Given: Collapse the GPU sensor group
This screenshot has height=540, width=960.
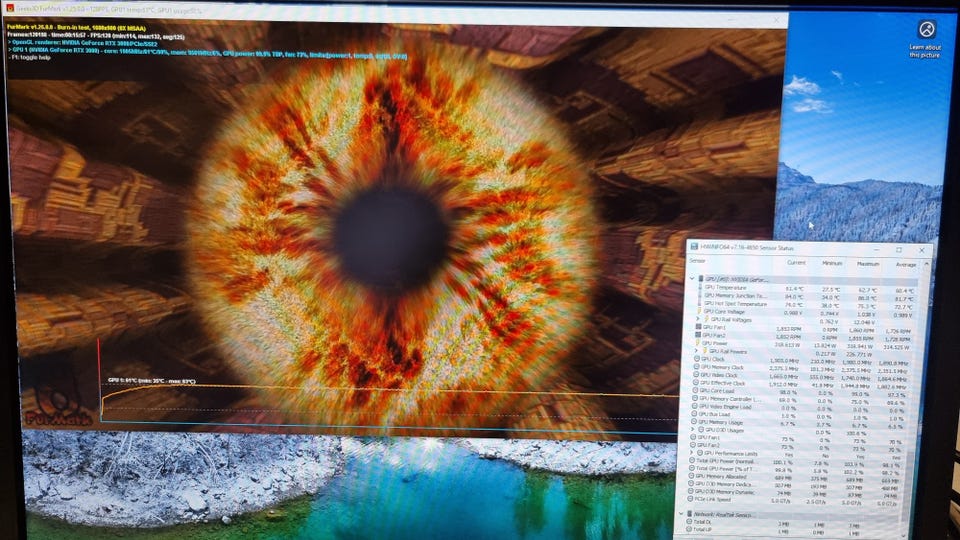Looking at the screenshot, I should coord(692,279).
